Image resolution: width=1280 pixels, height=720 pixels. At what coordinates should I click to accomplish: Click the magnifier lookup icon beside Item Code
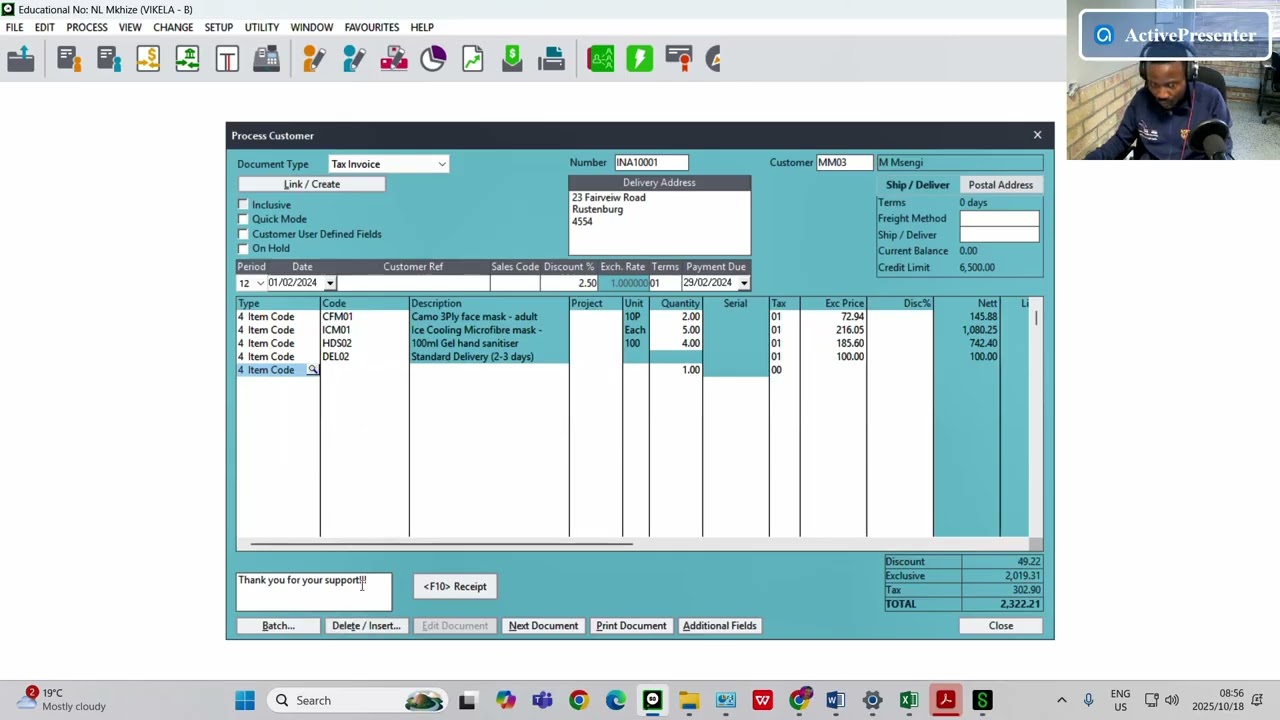point(313,370)
